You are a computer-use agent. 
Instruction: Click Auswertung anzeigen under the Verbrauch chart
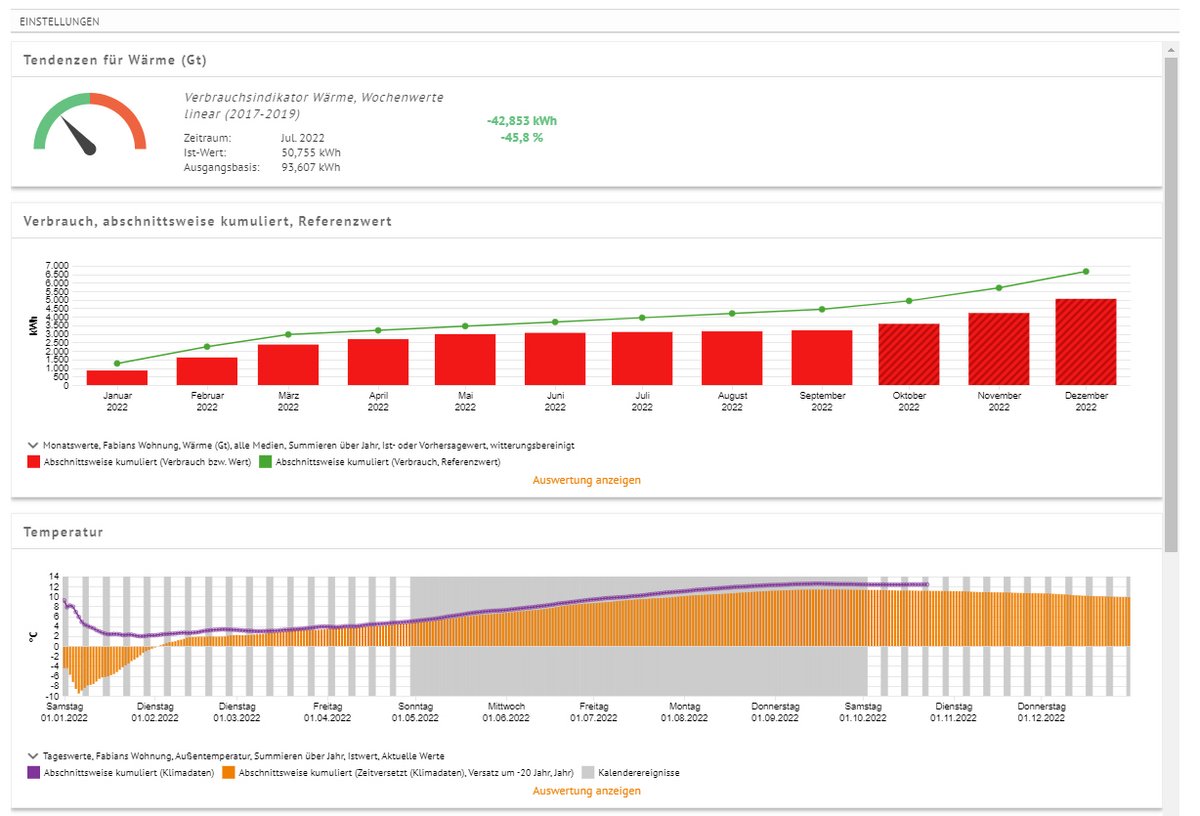pyautogui.click(x=586, y=480)
